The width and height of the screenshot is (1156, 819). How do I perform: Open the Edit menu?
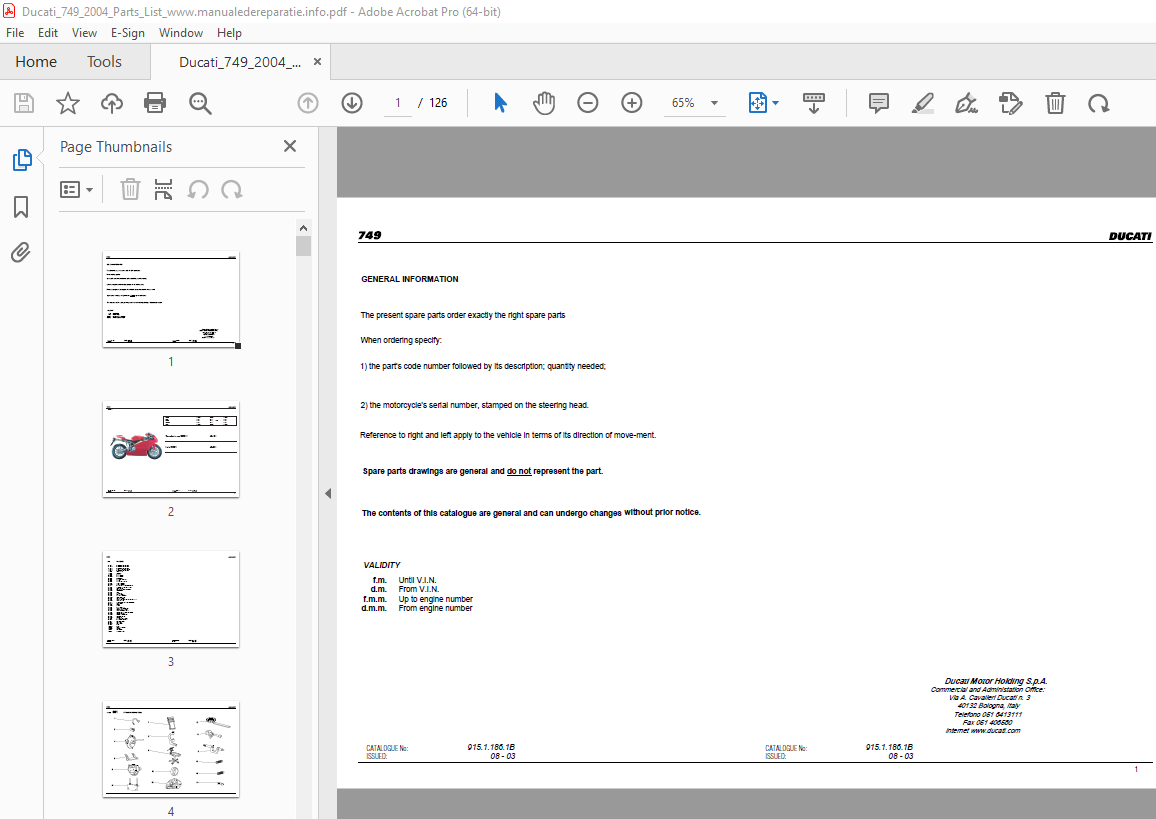(48, 32)
